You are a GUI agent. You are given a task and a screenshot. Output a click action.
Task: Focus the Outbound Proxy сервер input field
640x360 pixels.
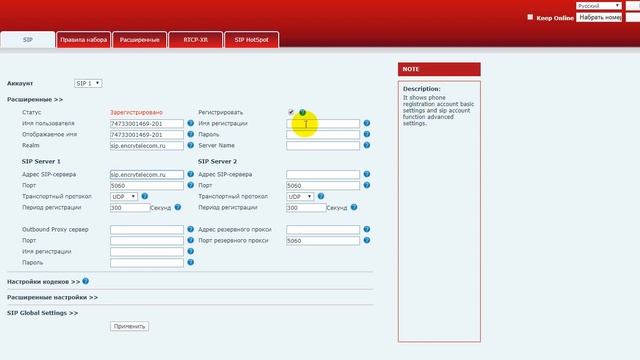pyautogui.click(x=147, y=229)
